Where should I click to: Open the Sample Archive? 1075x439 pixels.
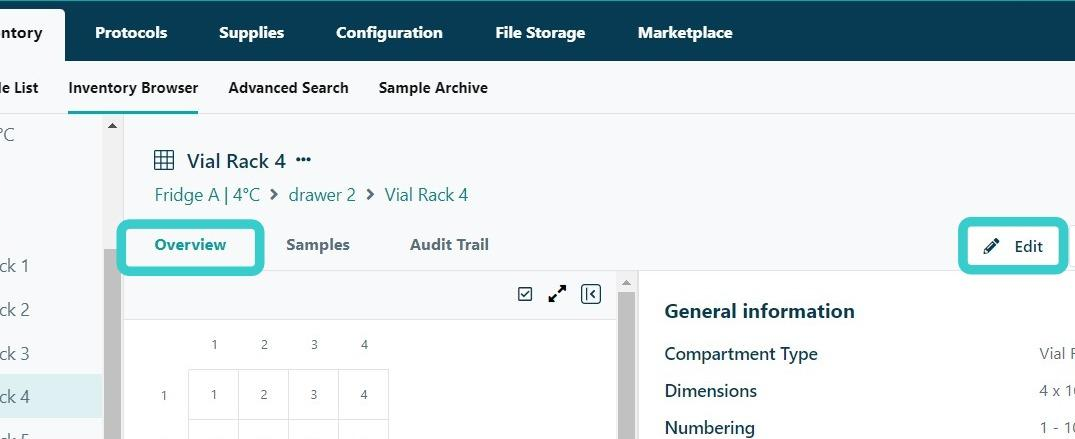point(433,88)
